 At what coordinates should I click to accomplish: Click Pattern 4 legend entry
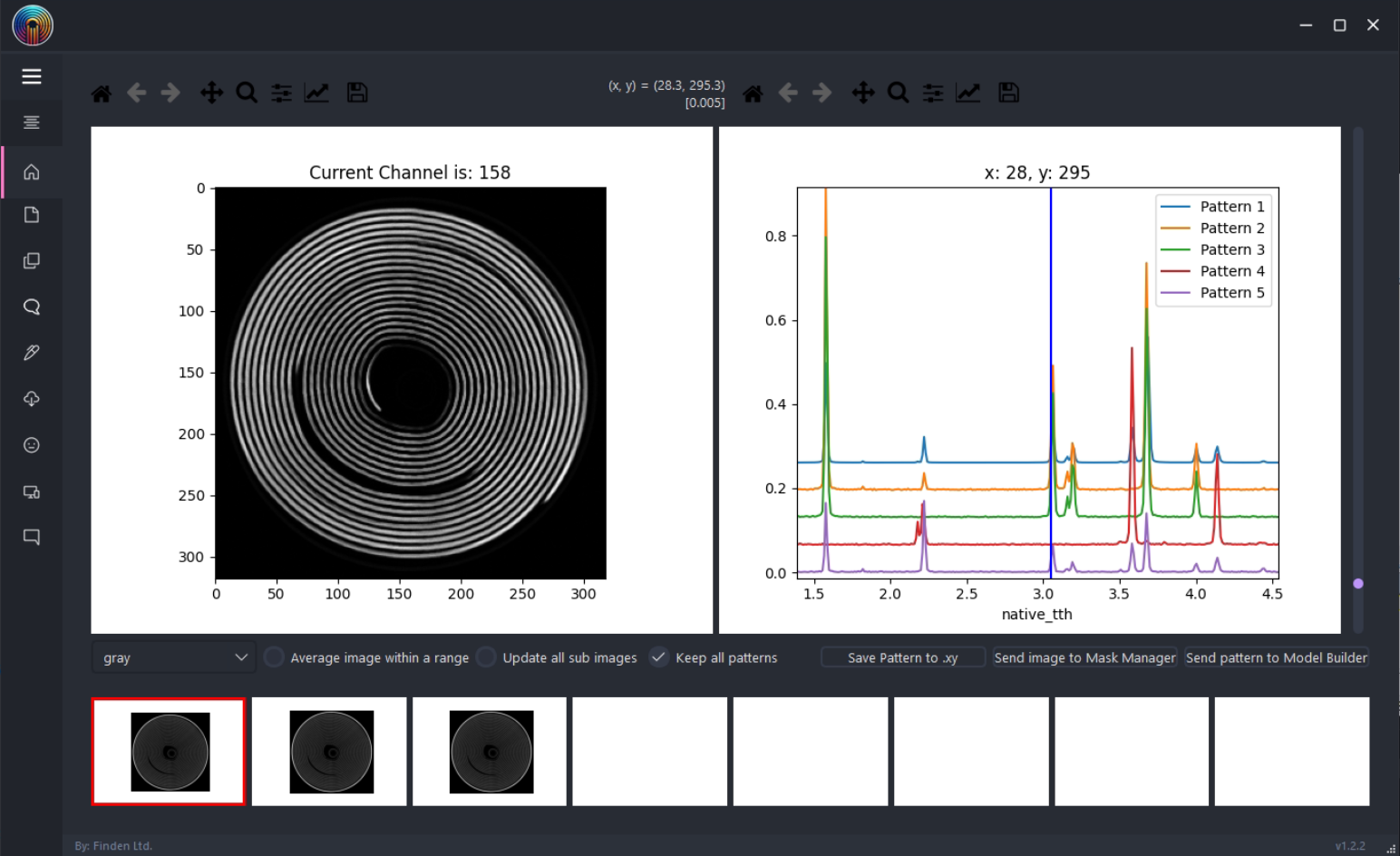tap(1213, 271)
